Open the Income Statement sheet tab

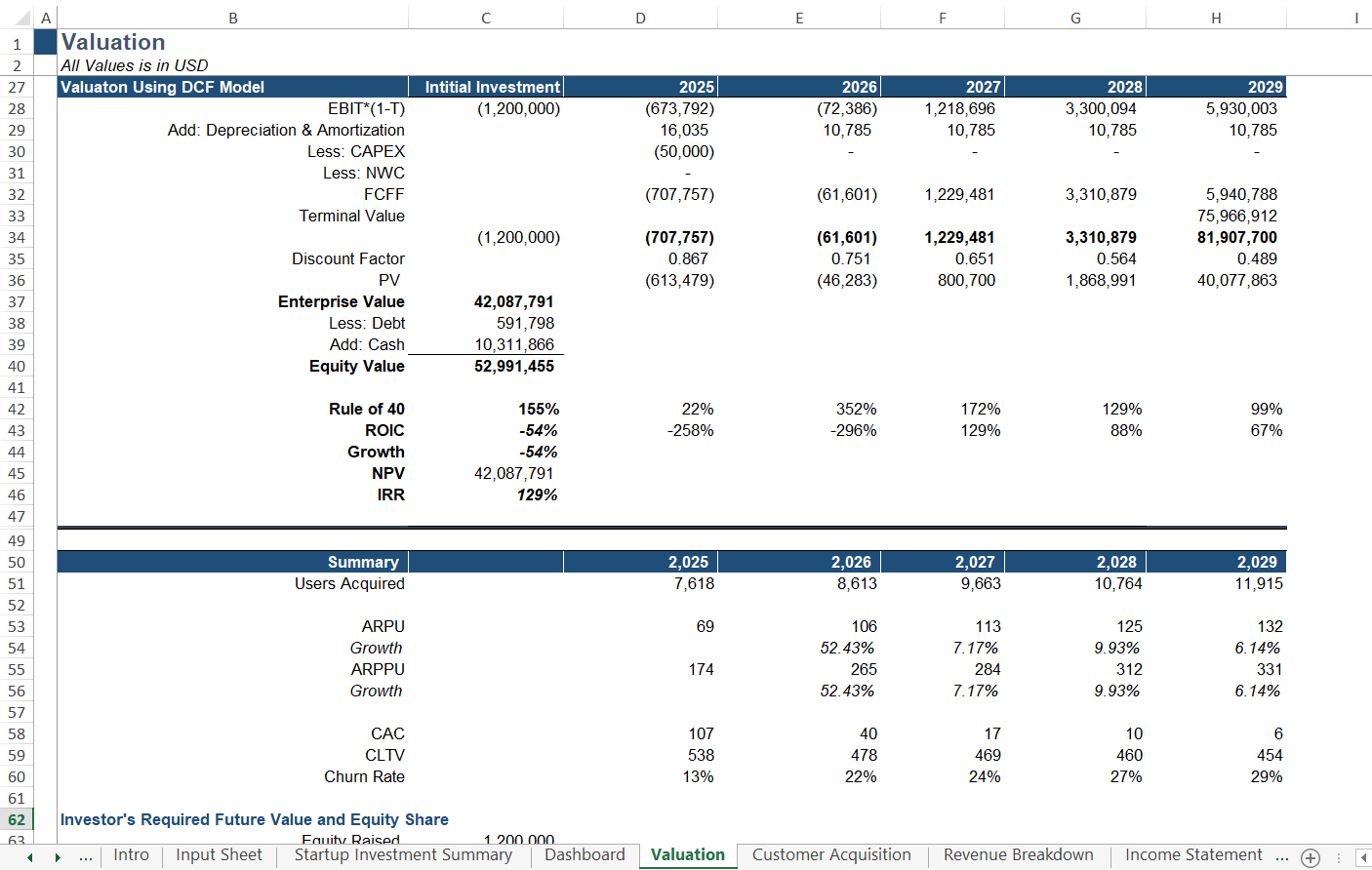coord(1192,855)
